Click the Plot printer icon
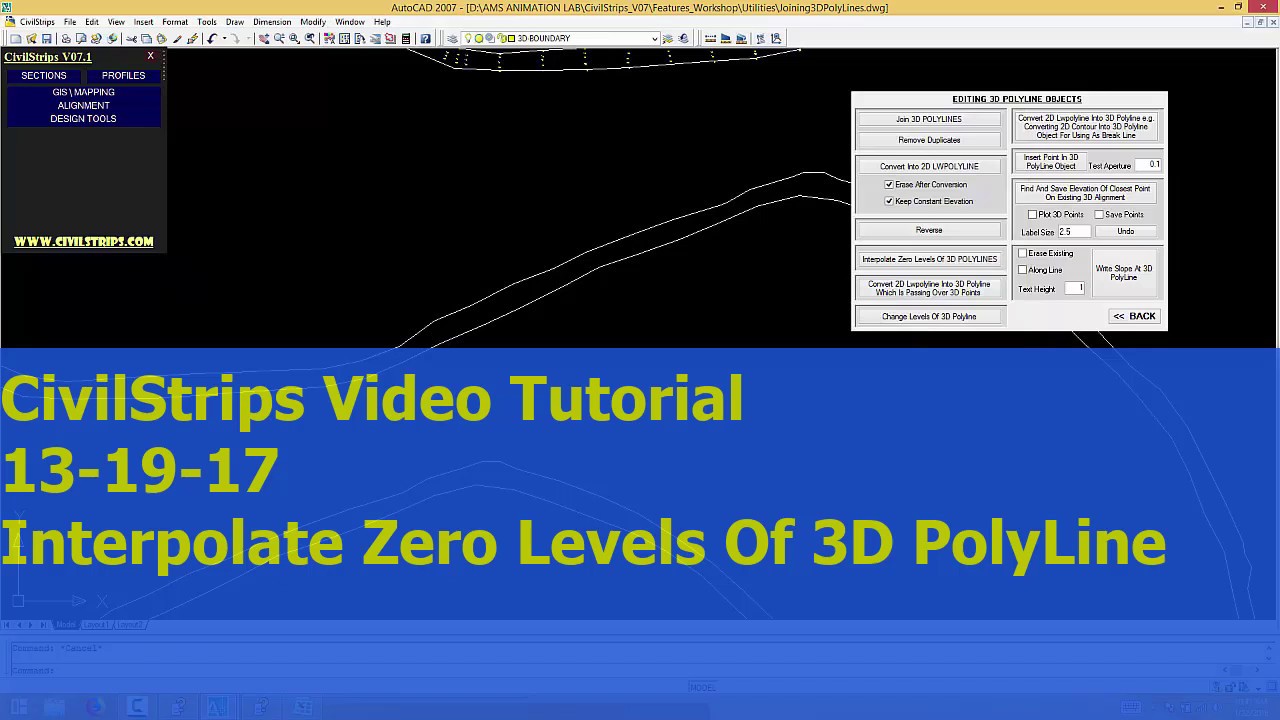1280x720 pixels. pos(66,39)
